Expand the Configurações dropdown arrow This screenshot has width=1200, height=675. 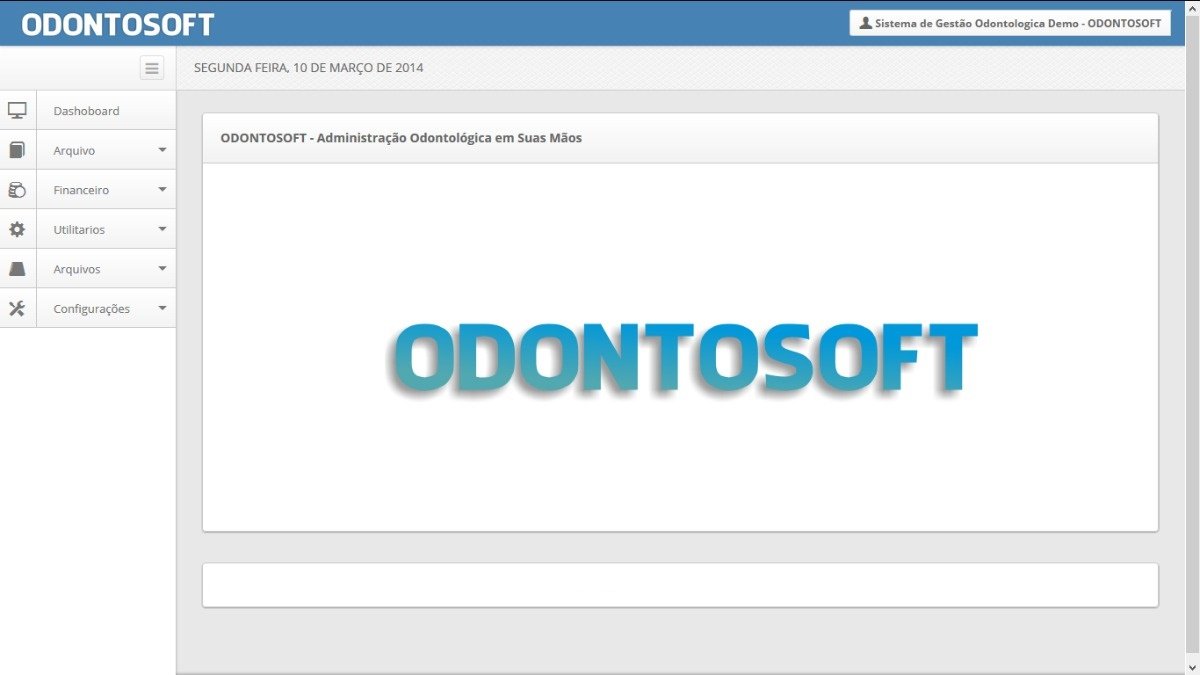[162, 308]
